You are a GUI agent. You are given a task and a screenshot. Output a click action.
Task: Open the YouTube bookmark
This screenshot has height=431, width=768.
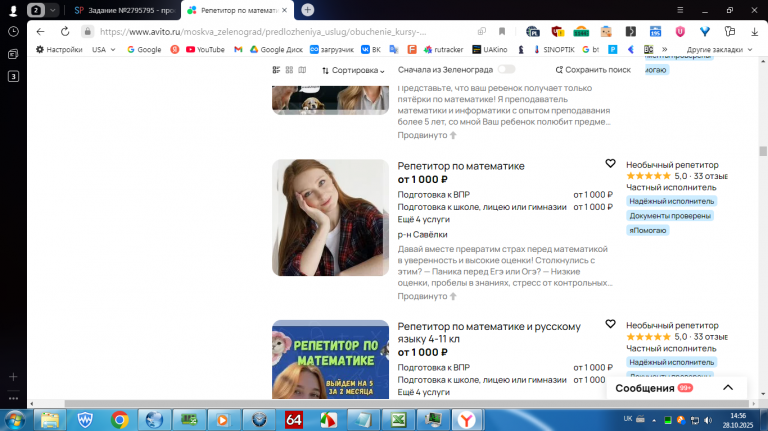[x=205, y=49]
